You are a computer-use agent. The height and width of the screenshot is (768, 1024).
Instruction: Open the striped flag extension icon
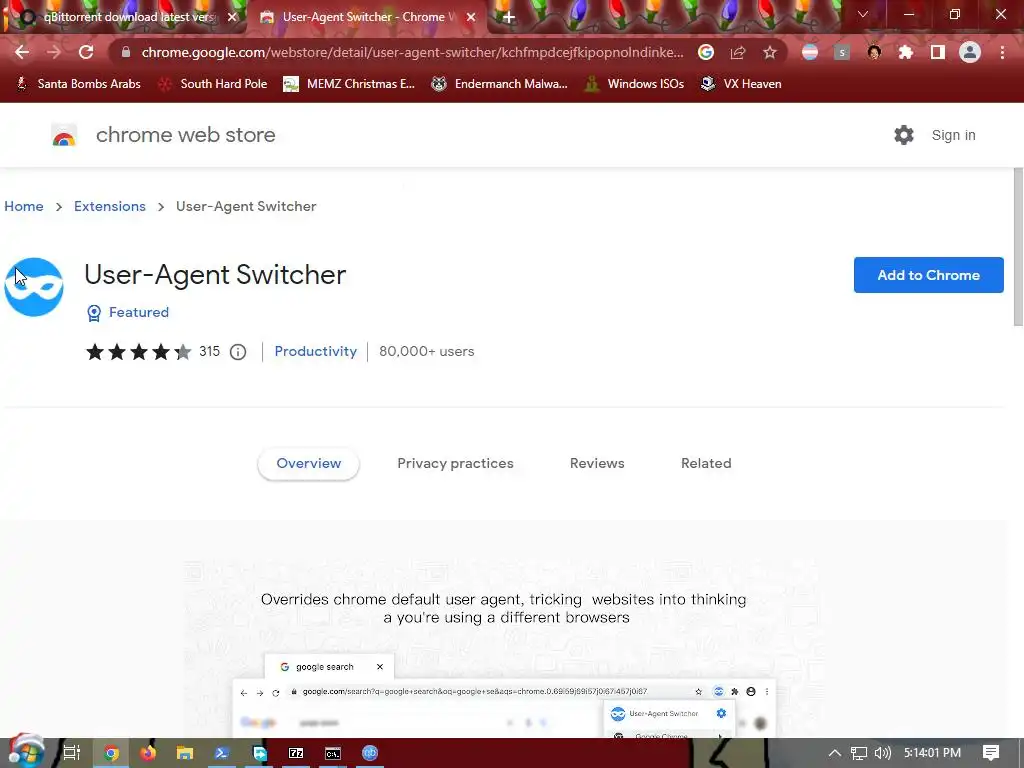[x=810, y=52]
